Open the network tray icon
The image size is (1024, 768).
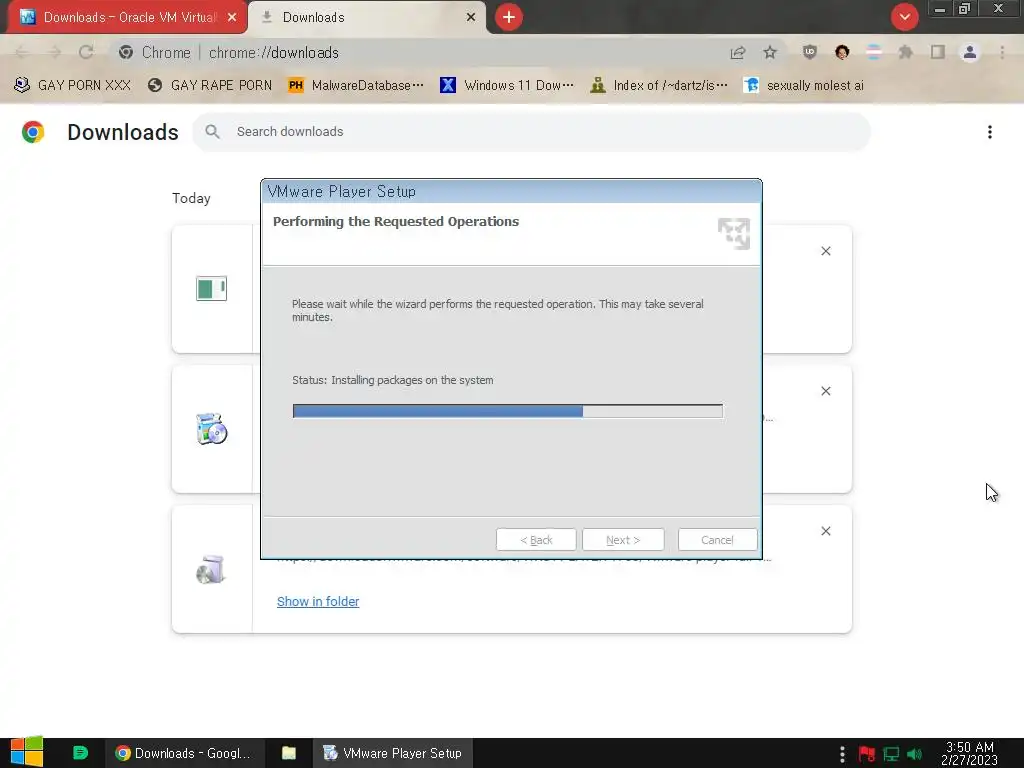tap(891, 754)
